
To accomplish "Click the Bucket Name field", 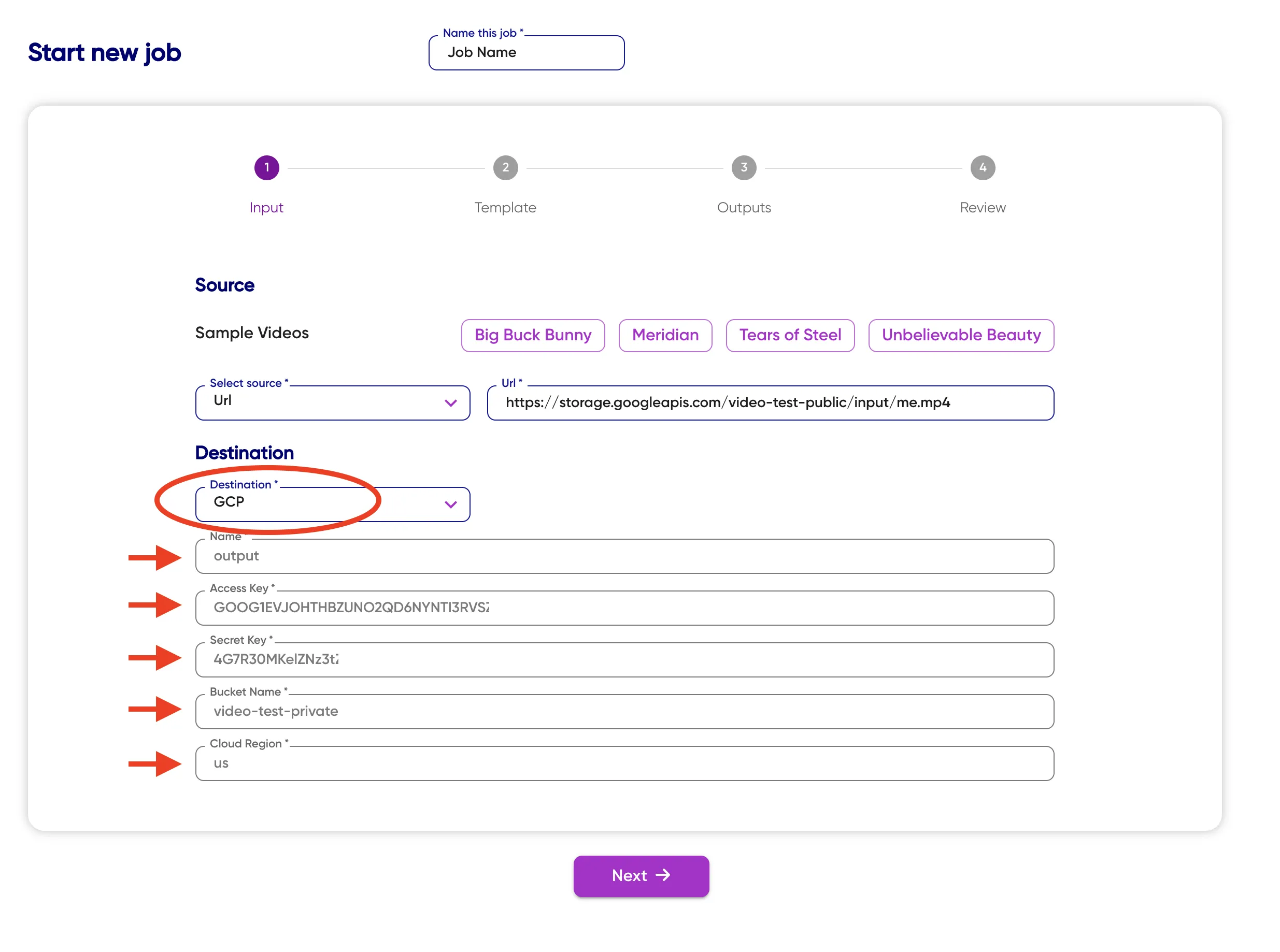I will [x=624, y=711].
